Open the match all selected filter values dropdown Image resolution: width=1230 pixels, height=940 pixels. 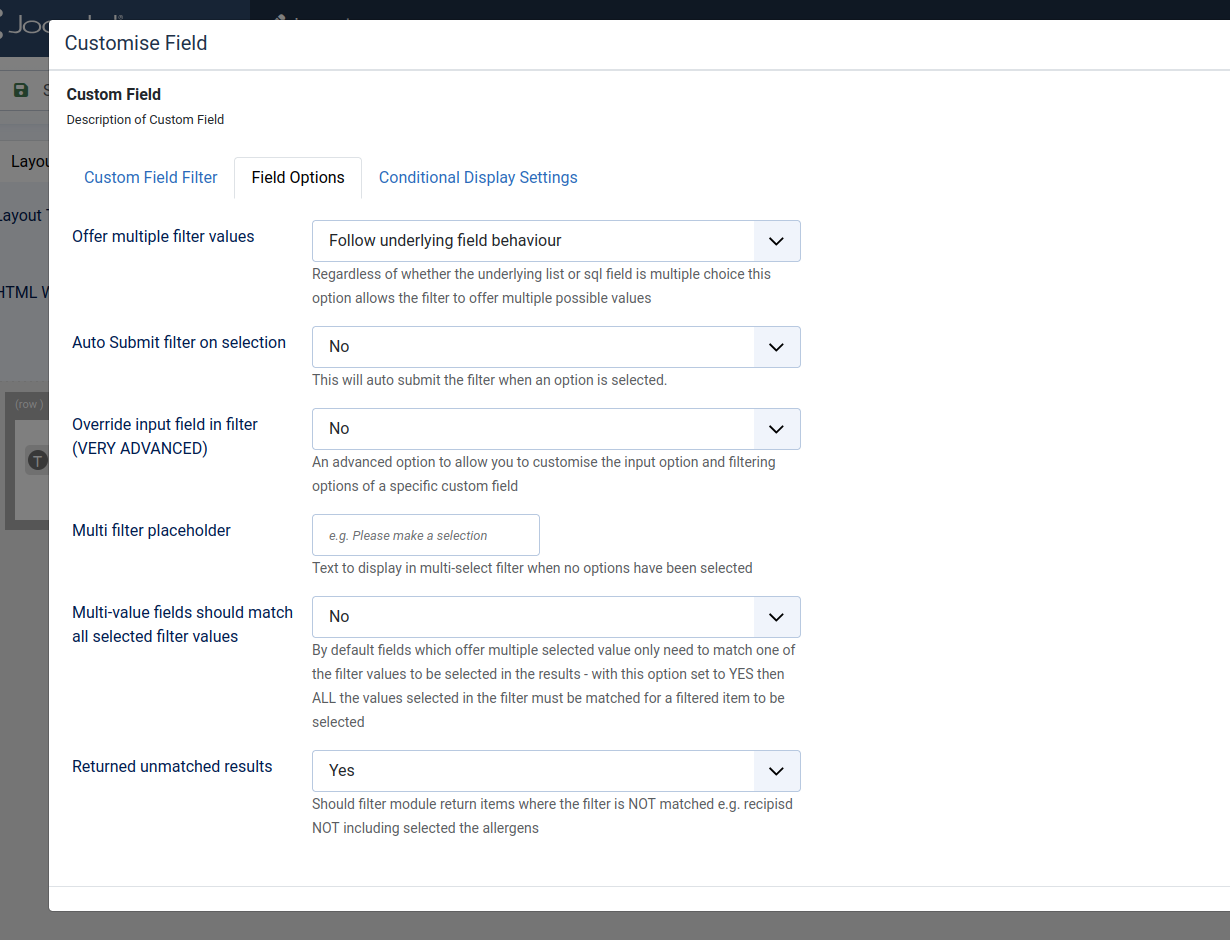coord(556,617)
